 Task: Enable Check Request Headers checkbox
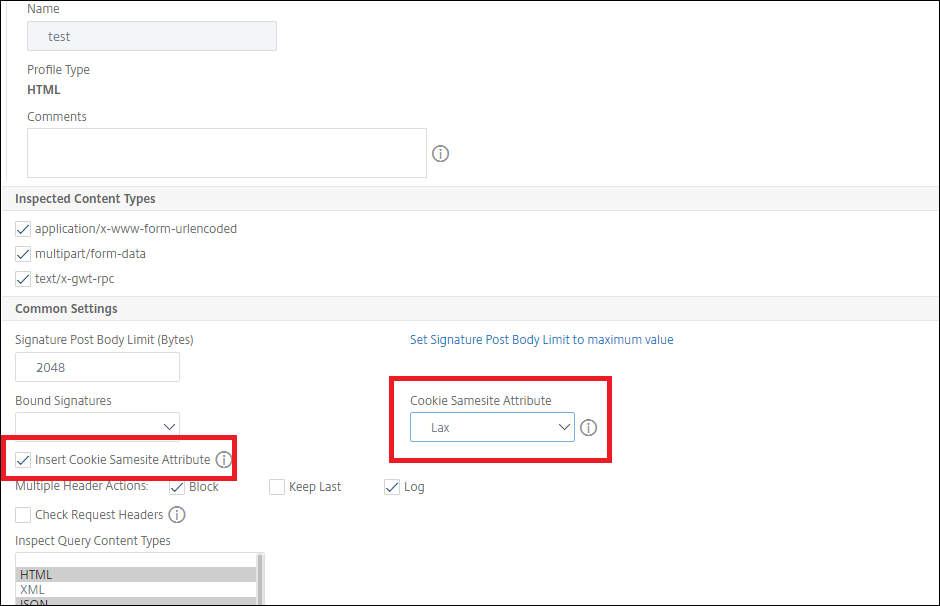click(x=23, y=514)
